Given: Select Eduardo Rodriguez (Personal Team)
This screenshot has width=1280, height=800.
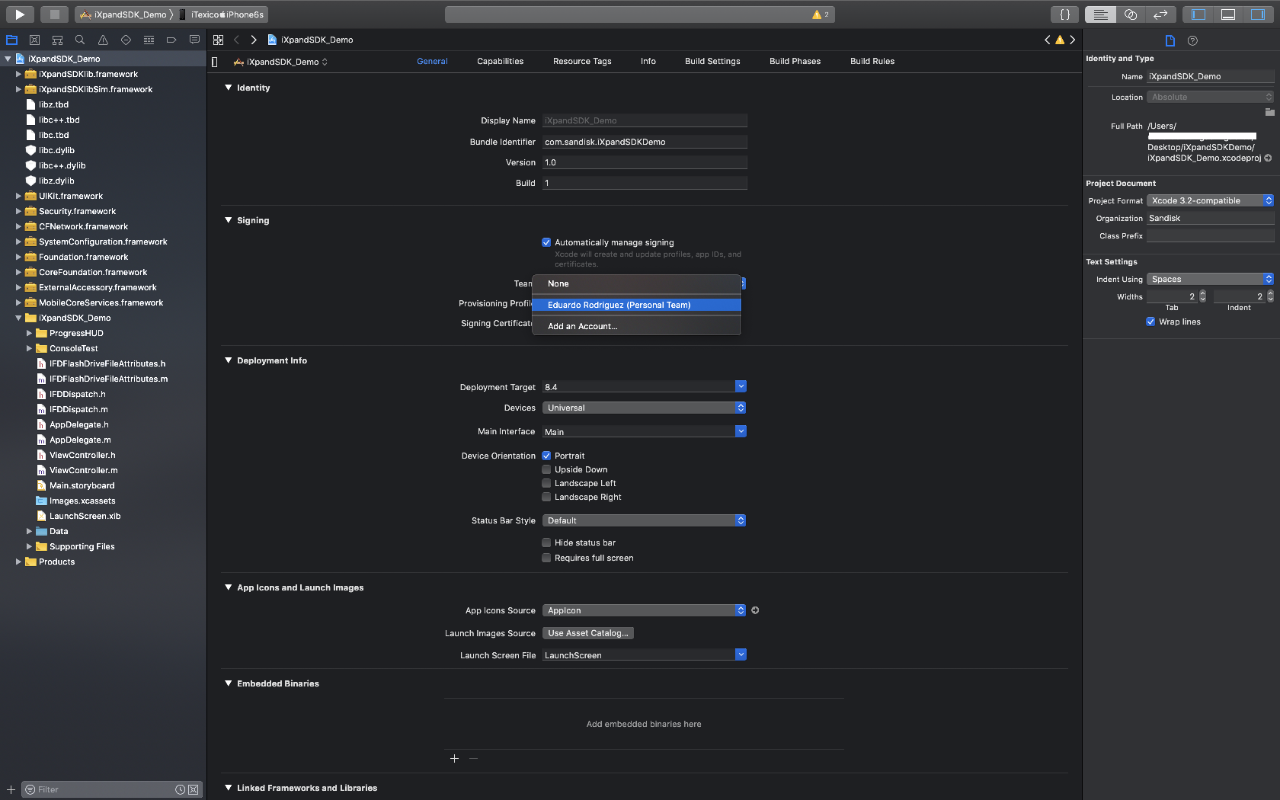Looking at the screenshot, I should 637,305.
